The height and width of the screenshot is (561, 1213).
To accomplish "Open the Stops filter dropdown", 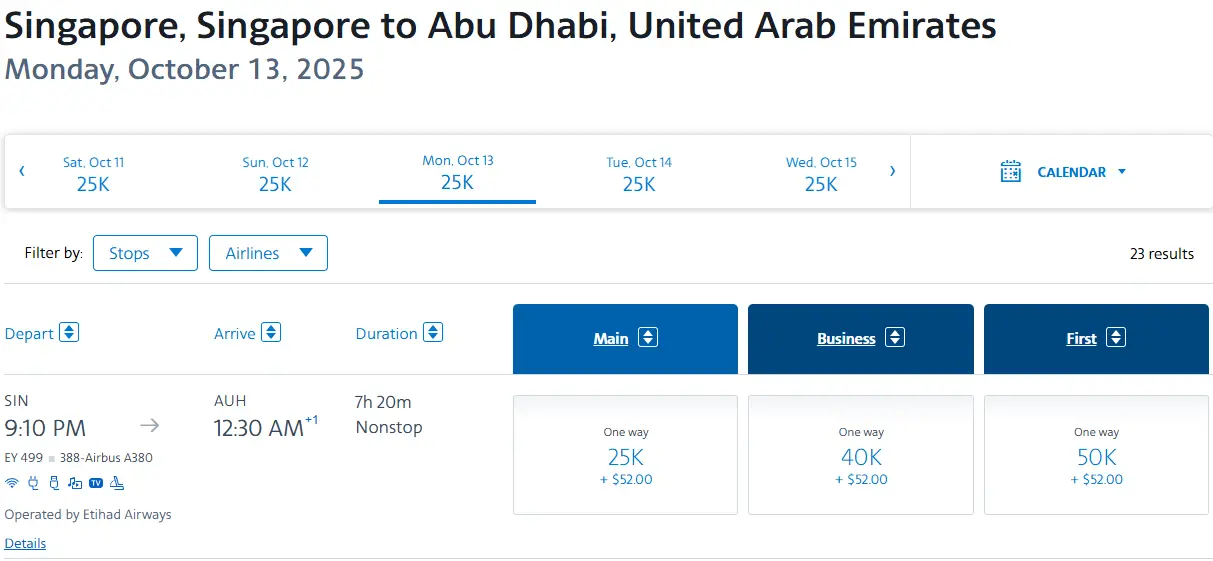I will (145, 253).
